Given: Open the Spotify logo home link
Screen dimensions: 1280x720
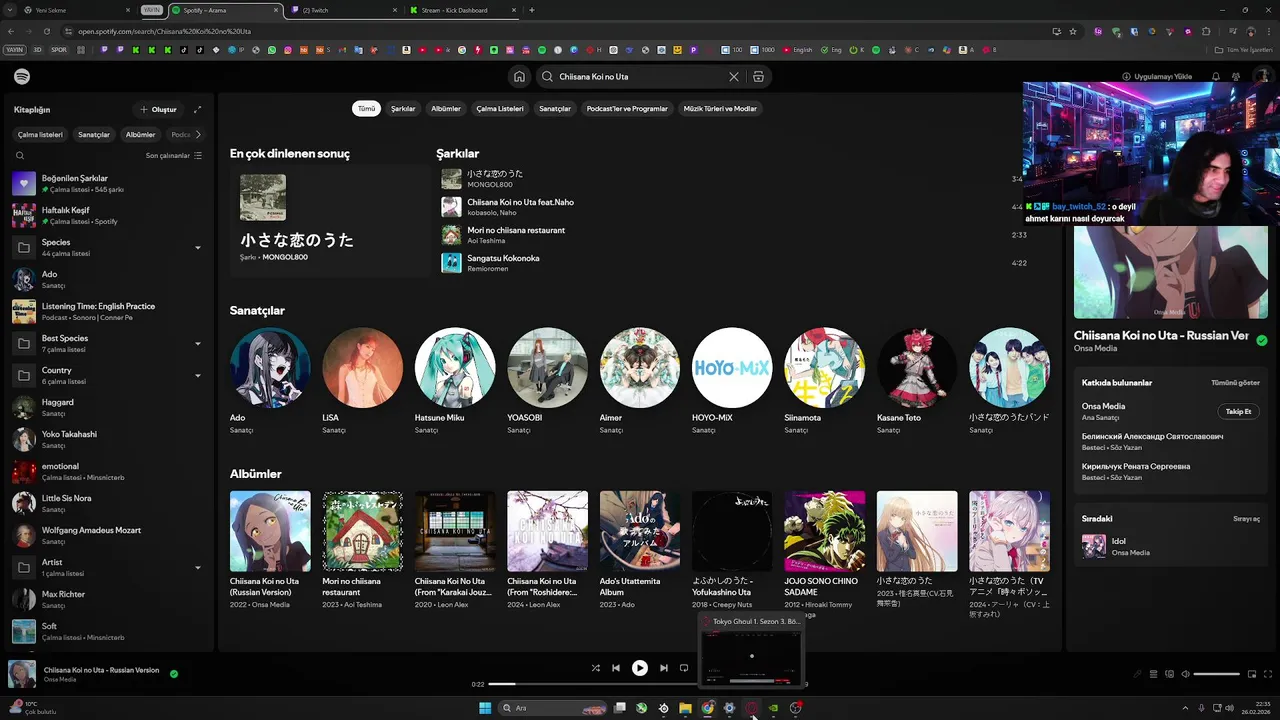Looking at the screenshot, I should 22,77.
